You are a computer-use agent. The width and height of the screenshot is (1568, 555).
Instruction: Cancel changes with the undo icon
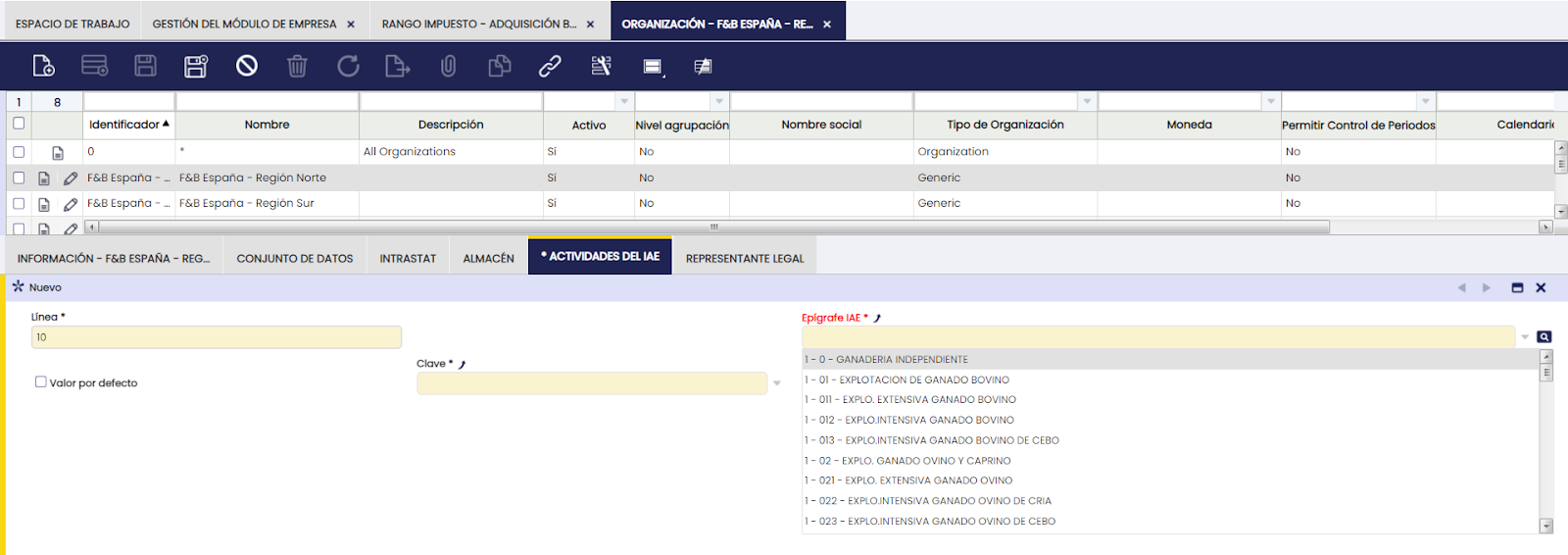tap(247, 66)
